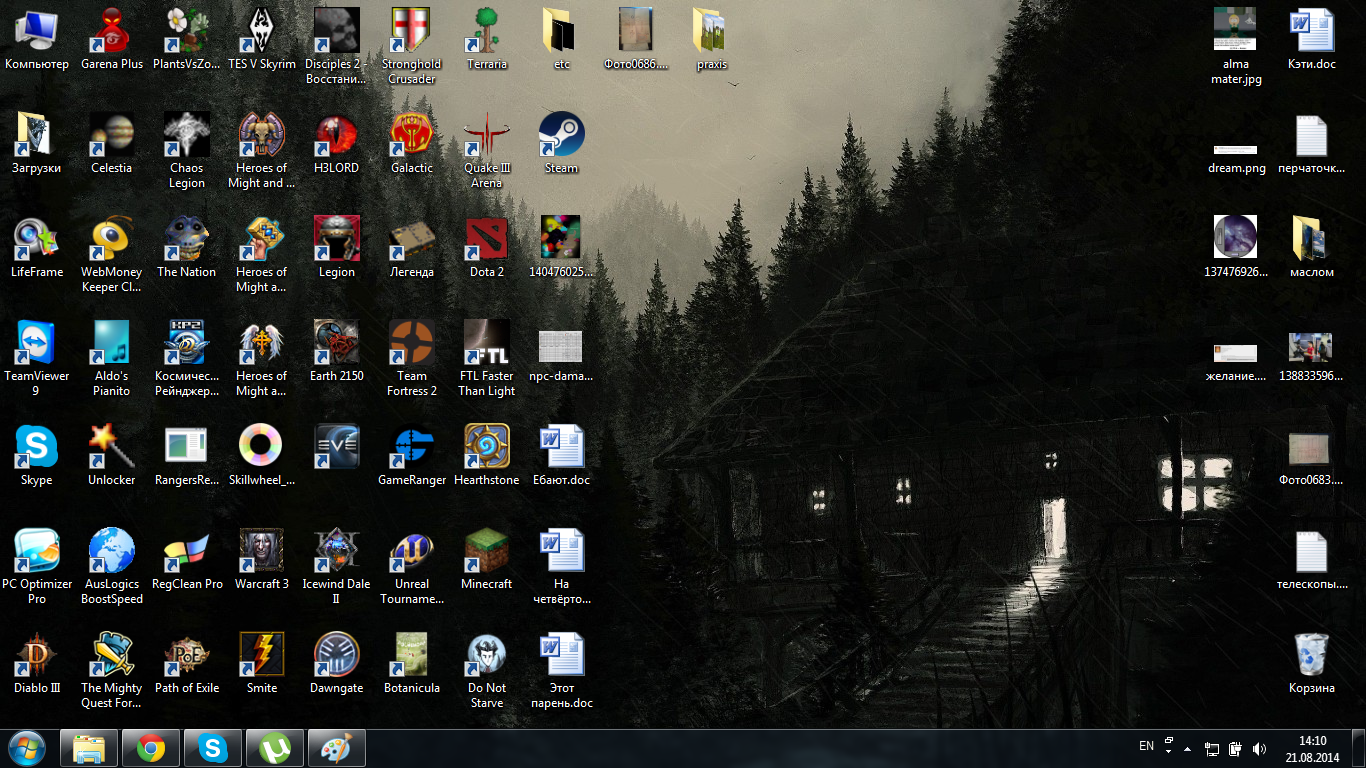
Task: Click the Celestia desktop icon
Action: point(112,143)
